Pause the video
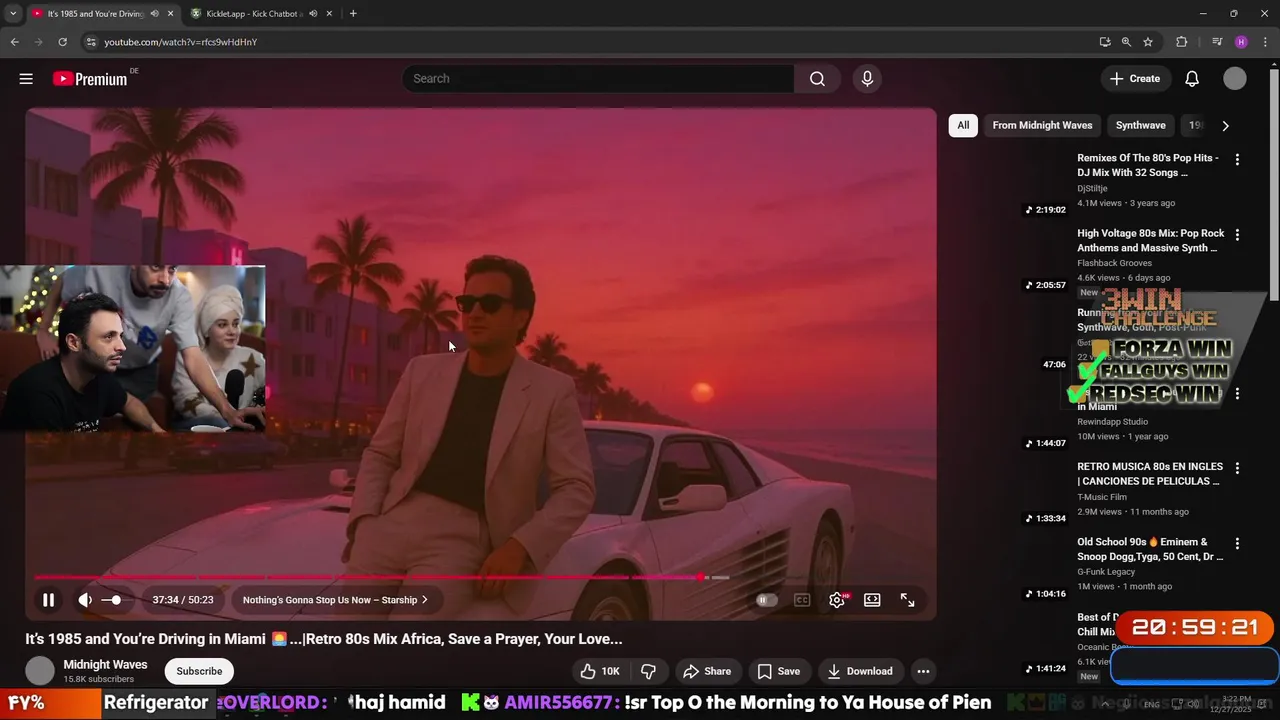 pos(48,600)
